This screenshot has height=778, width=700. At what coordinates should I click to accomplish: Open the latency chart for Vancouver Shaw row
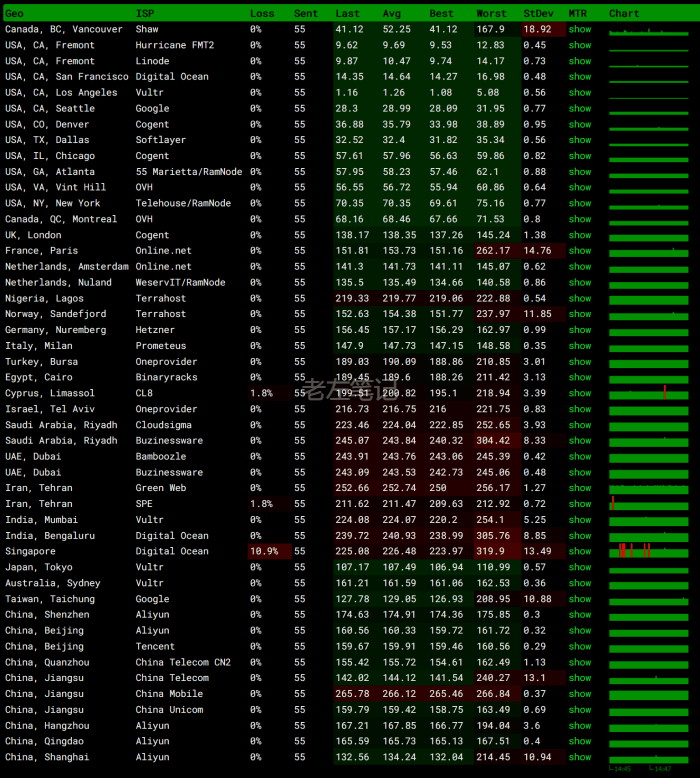click(x=648, y=31)
